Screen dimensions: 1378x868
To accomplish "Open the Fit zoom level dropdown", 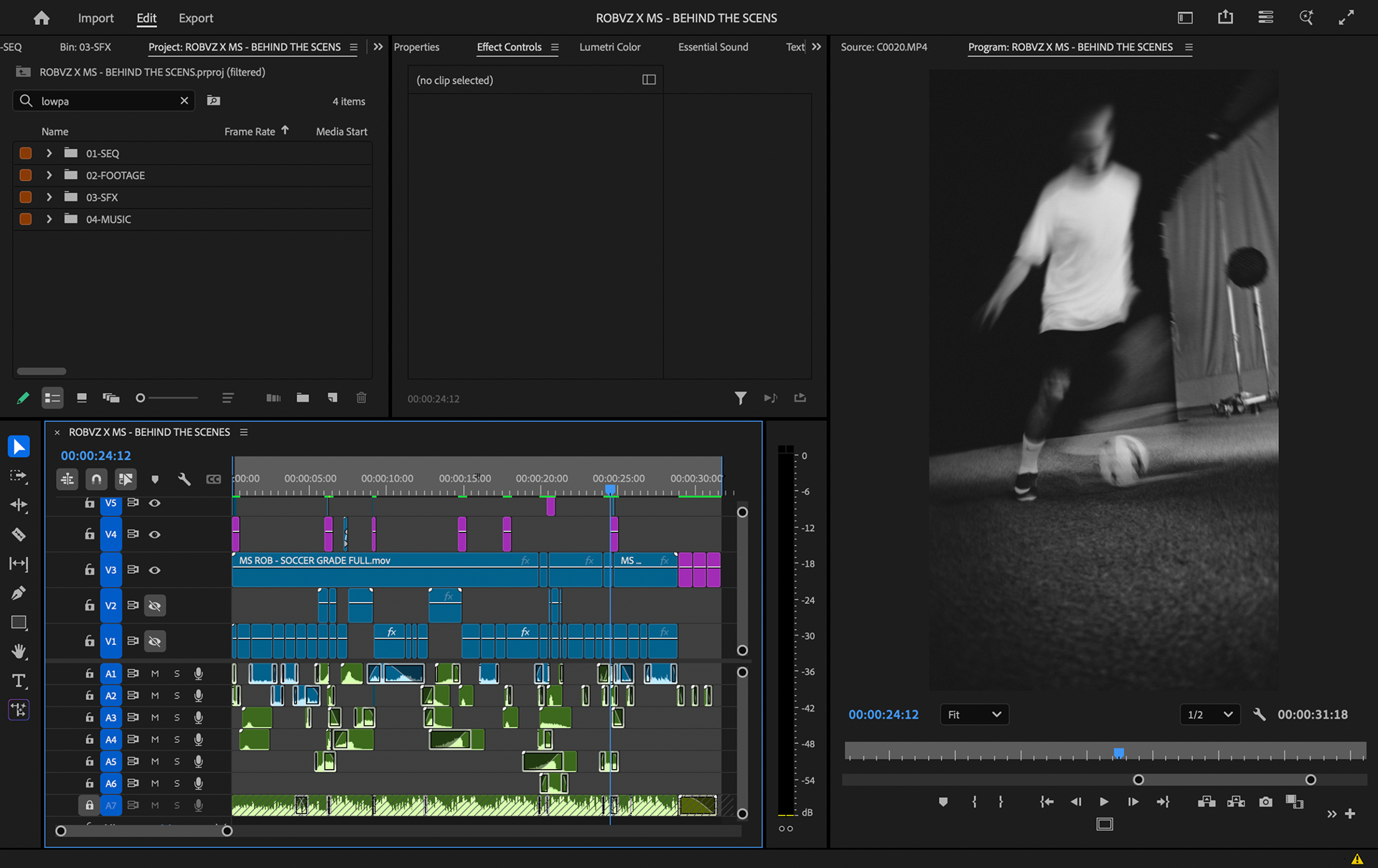I will pyautogui.click(x=974, y=714).
